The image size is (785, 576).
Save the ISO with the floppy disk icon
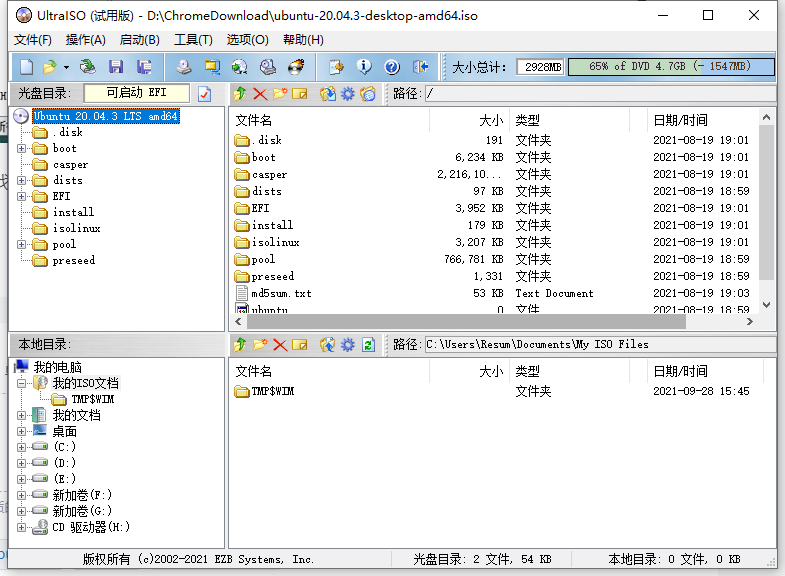click(116, 67)
